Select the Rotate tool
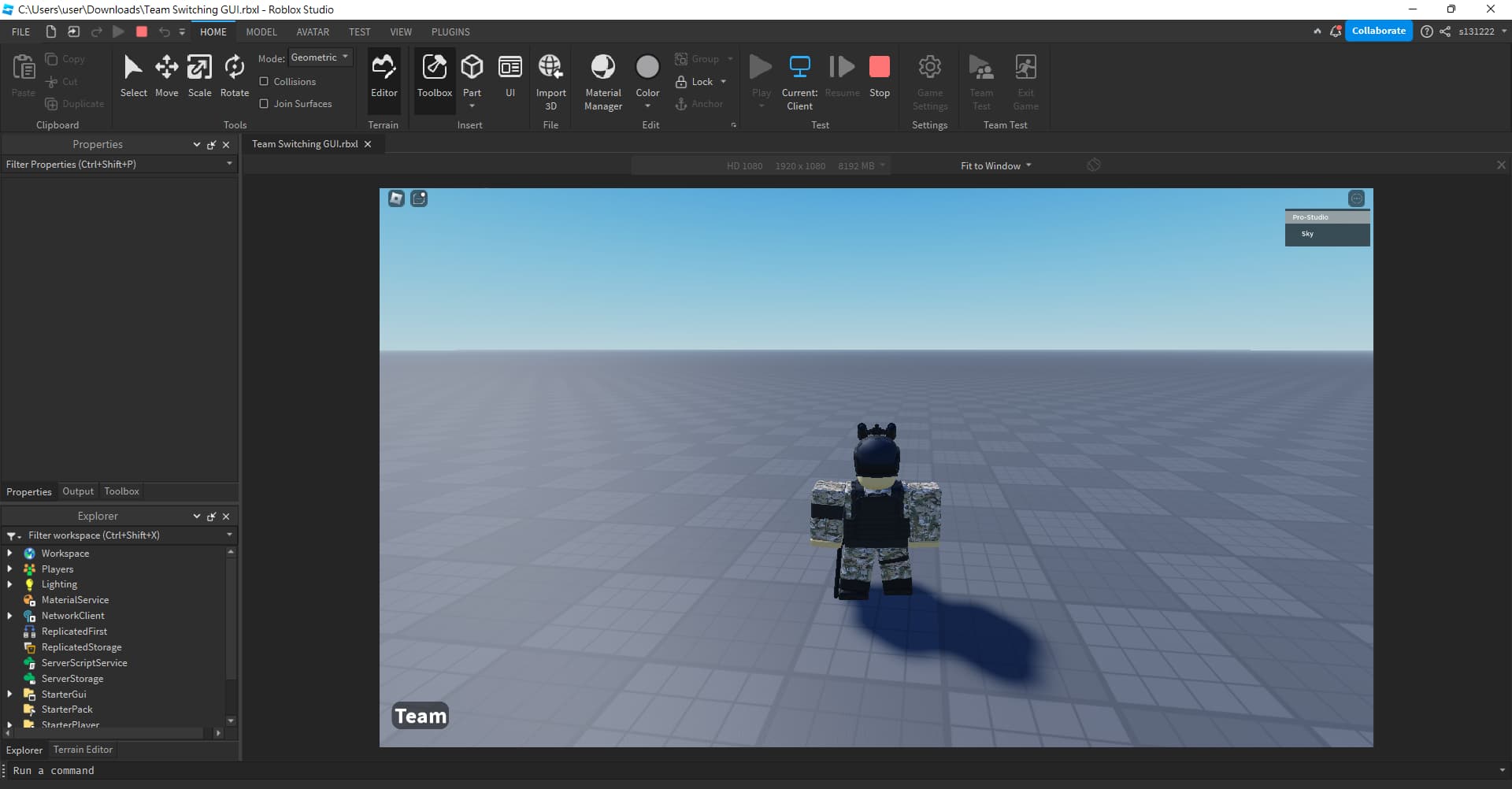The image size is (1512, 789). [234, 75]
